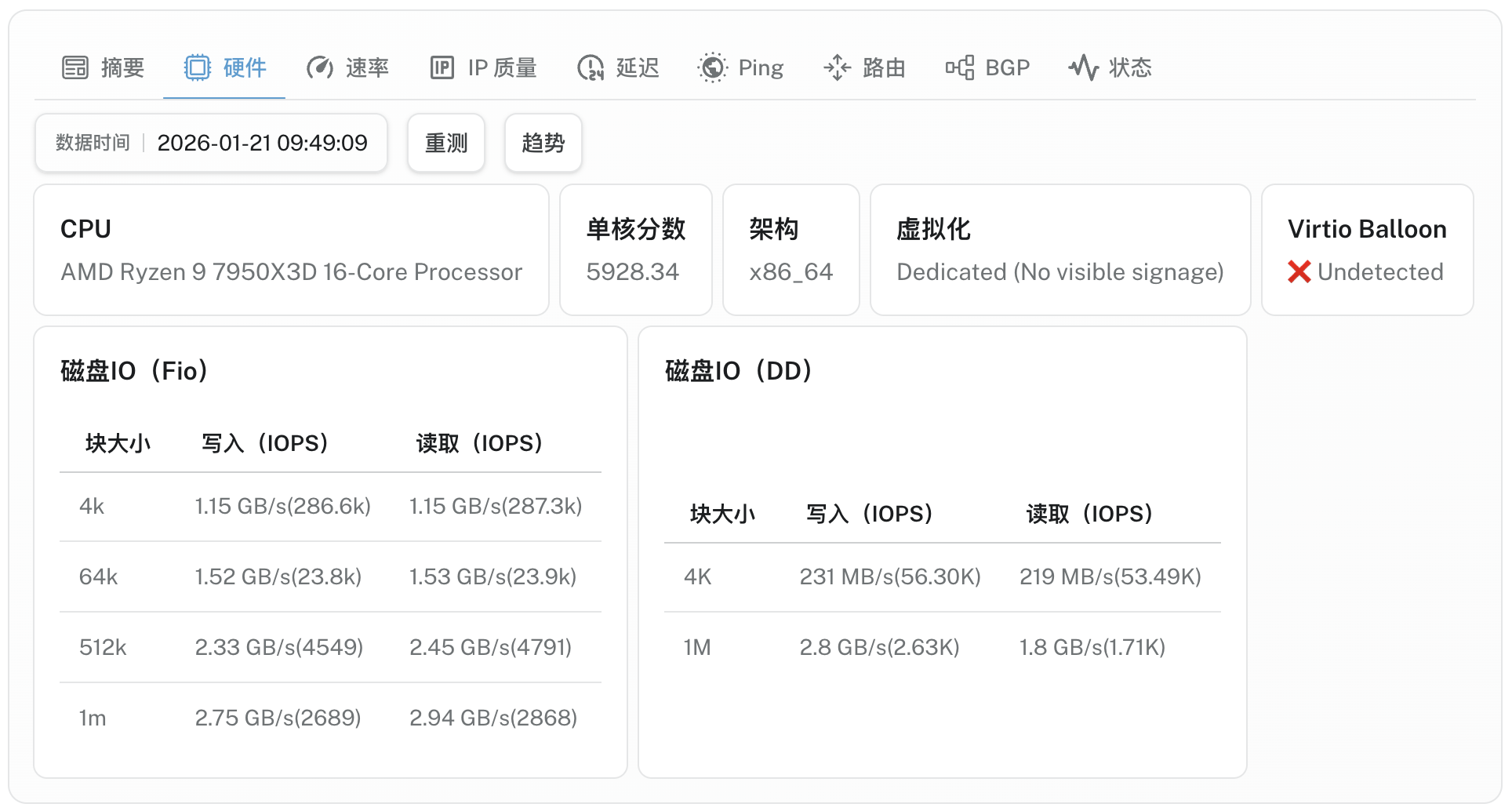1512x811 pixels.
Task: Click the 4k row in Fio table
Action: click(x=330, y=507)
